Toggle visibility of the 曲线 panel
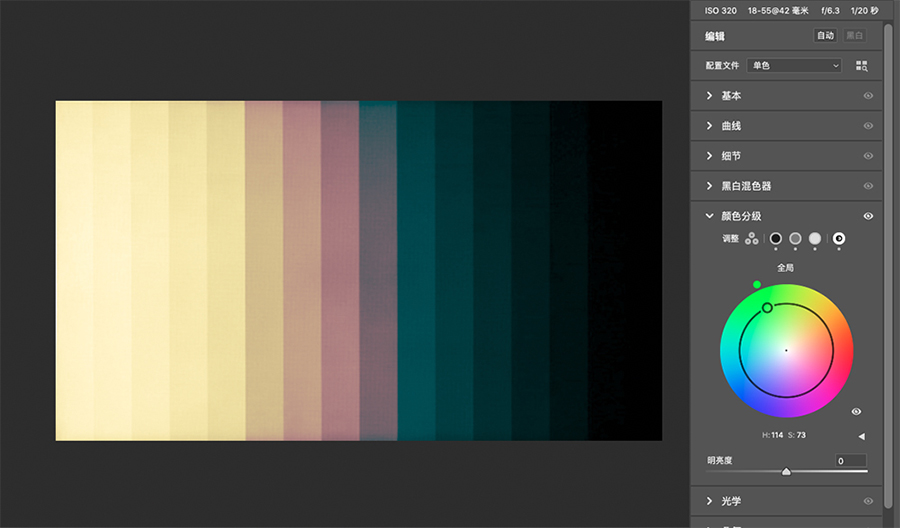The image size is (900, 528). [x=868, y=126]
